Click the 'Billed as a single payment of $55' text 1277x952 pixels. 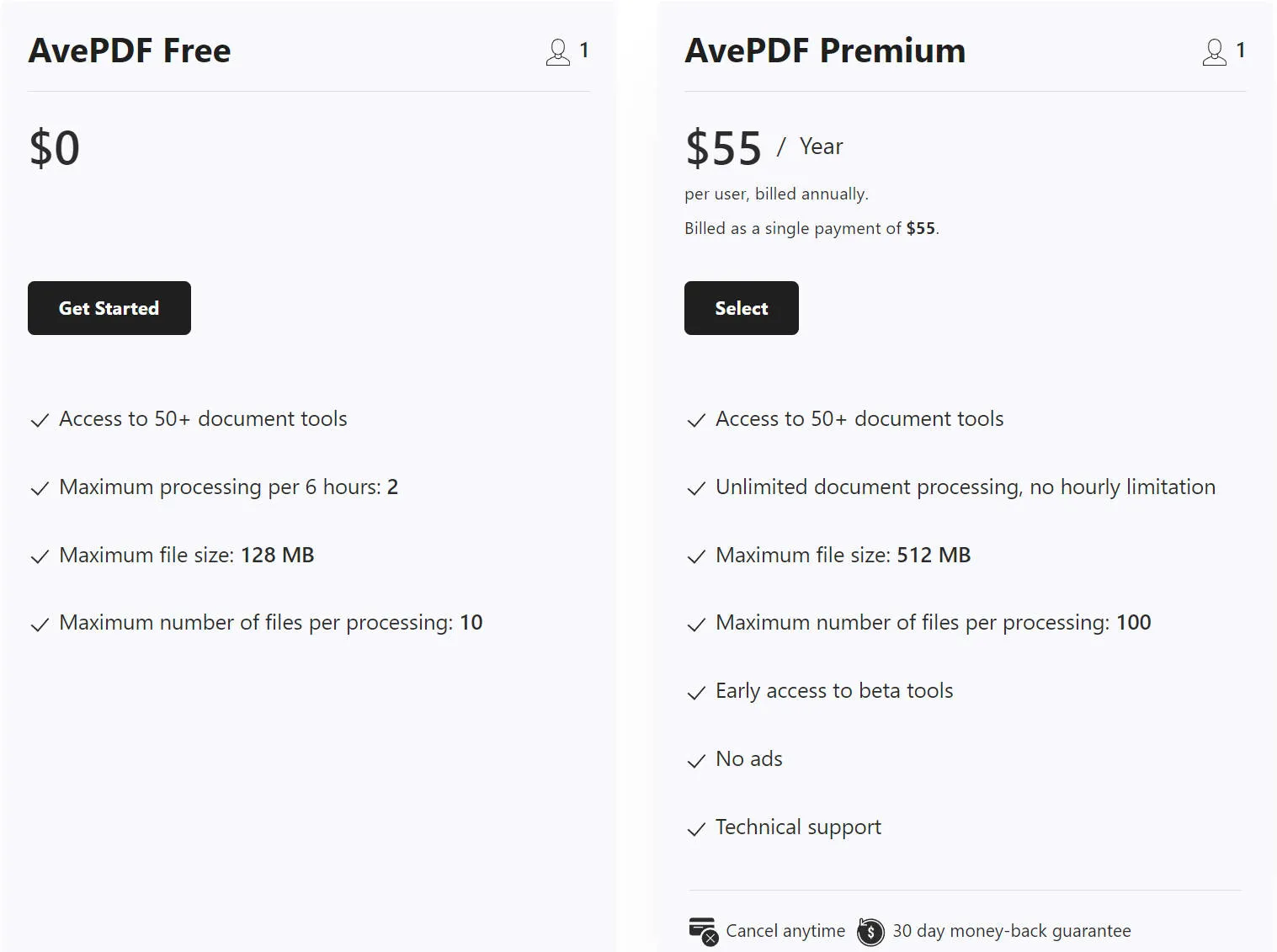tap(811, 227)
